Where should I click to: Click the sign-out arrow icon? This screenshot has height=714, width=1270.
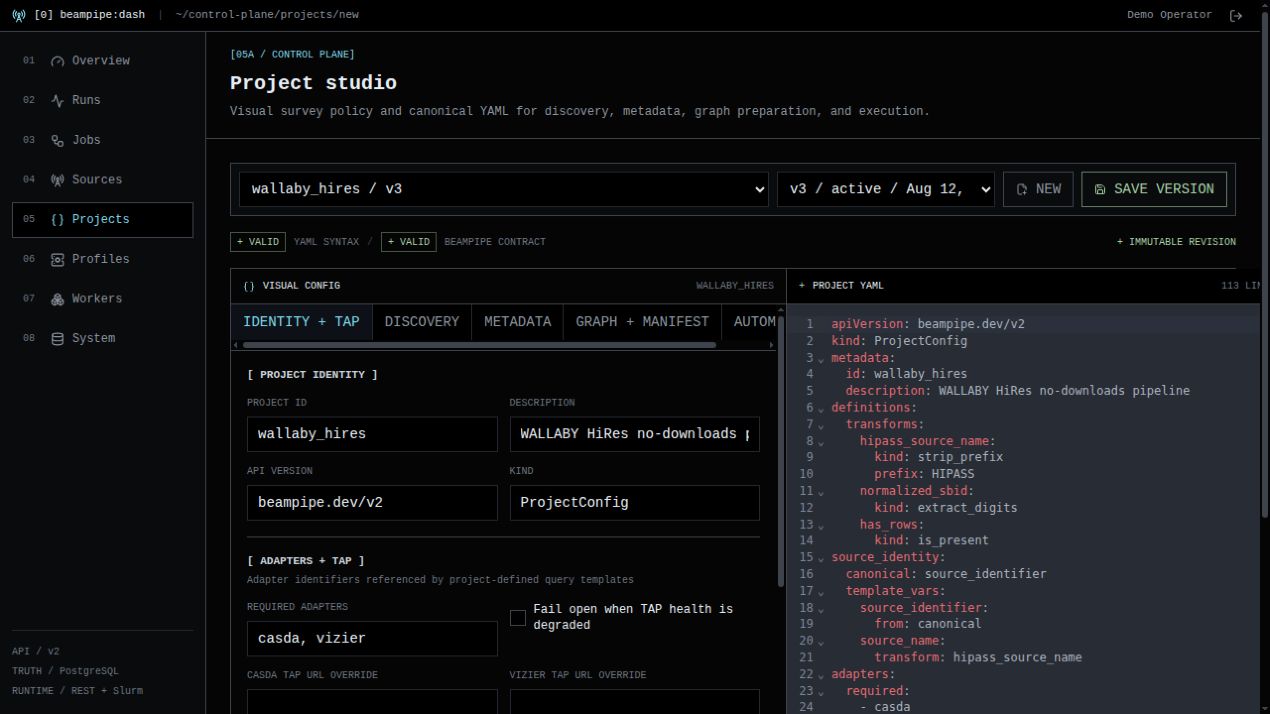[1236, 15]
